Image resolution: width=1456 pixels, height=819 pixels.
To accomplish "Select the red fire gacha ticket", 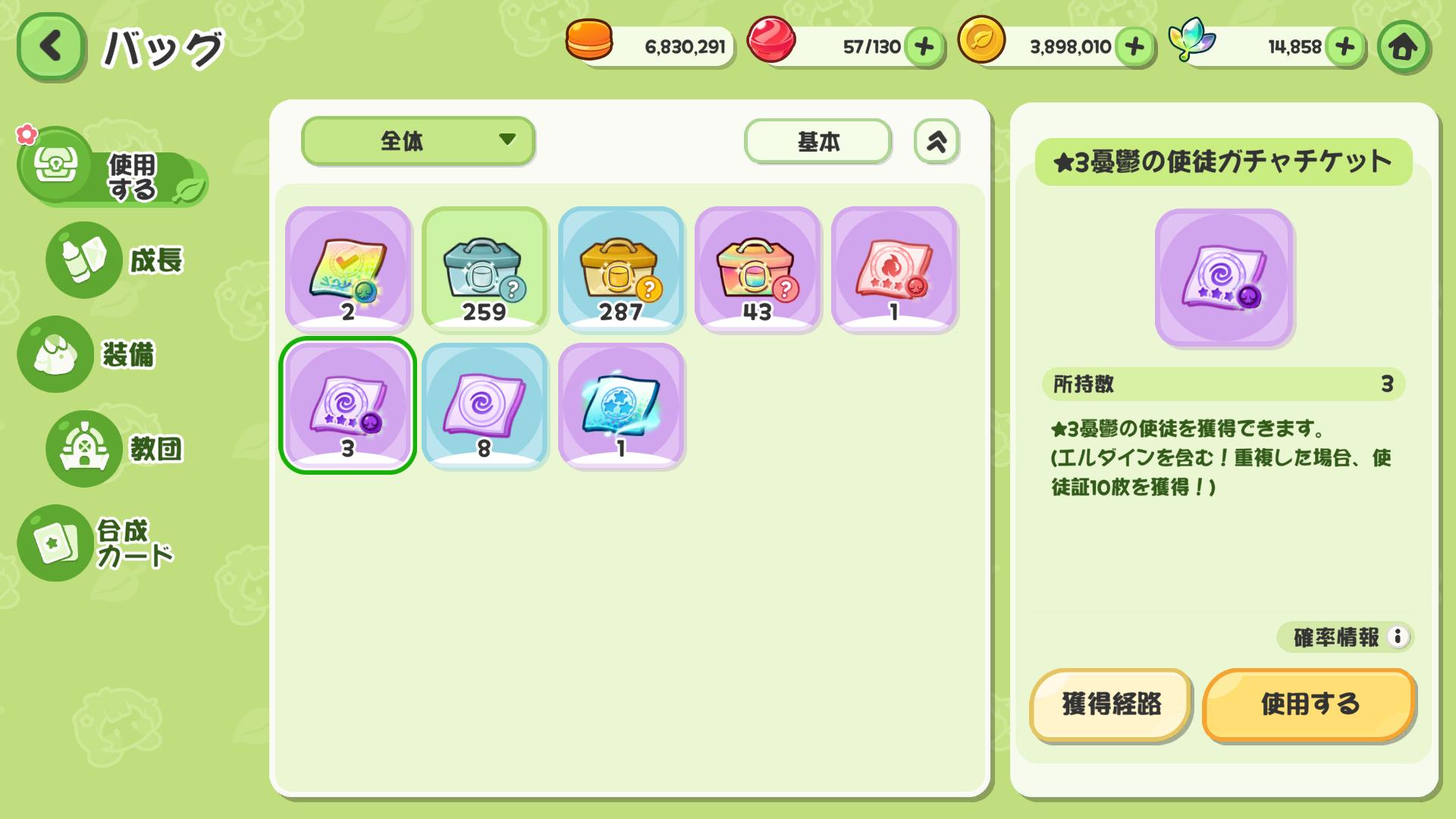I will click(894, 269).
